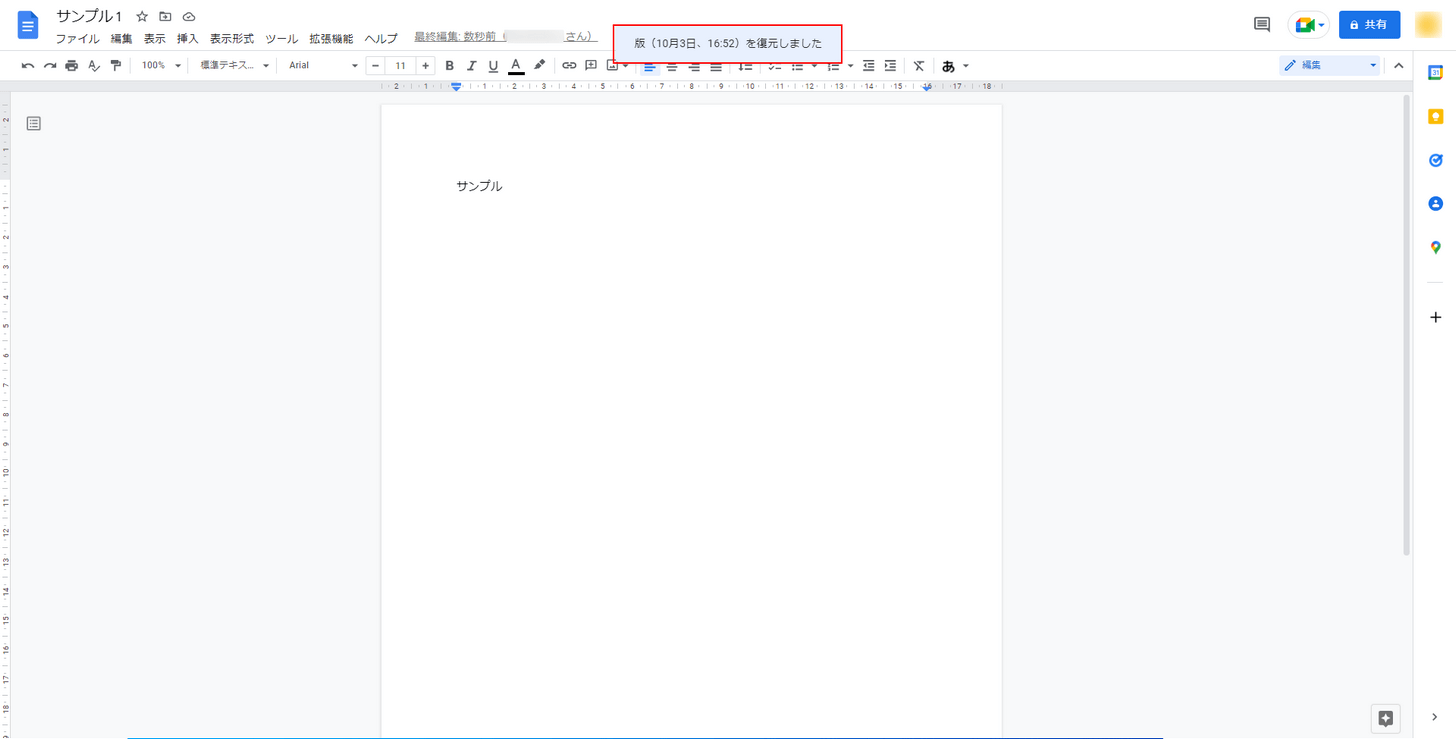Image resolution: width=1456 pixels, height=739 pixels.
Task: Open numbered list options arrow
Action: (x=850, y=66)
